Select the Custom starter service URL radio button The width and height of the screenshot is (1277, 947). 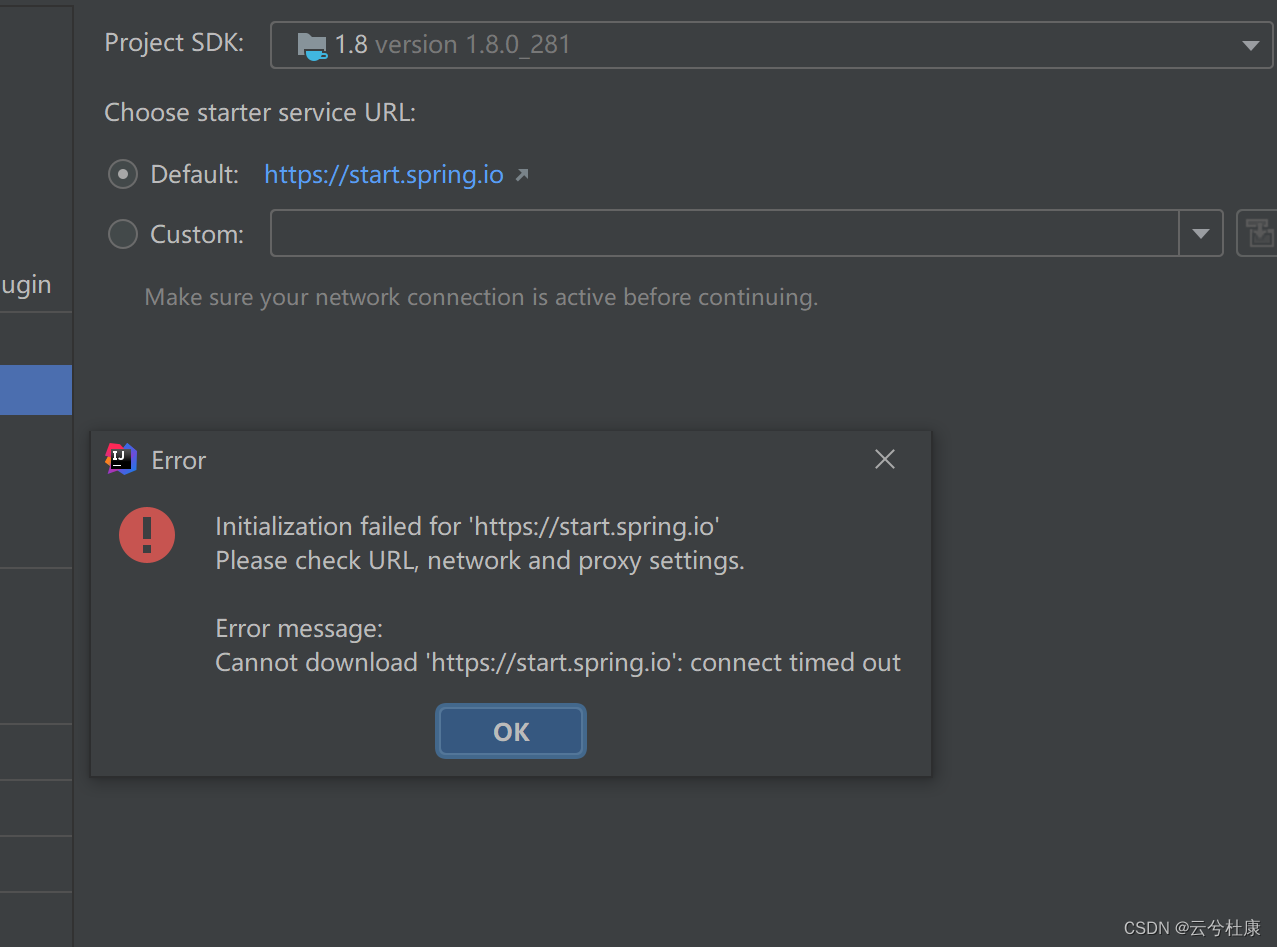[x=122, y=233]
